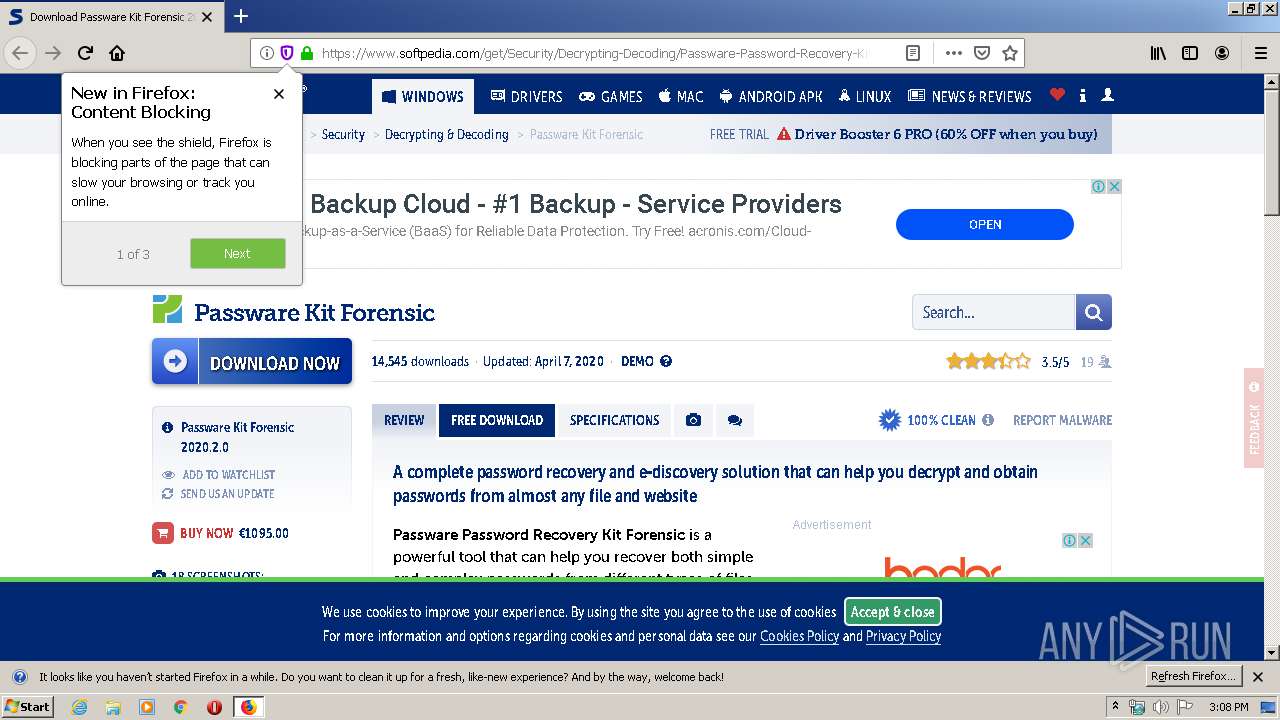Open News & Reviews section

[969, 97]
